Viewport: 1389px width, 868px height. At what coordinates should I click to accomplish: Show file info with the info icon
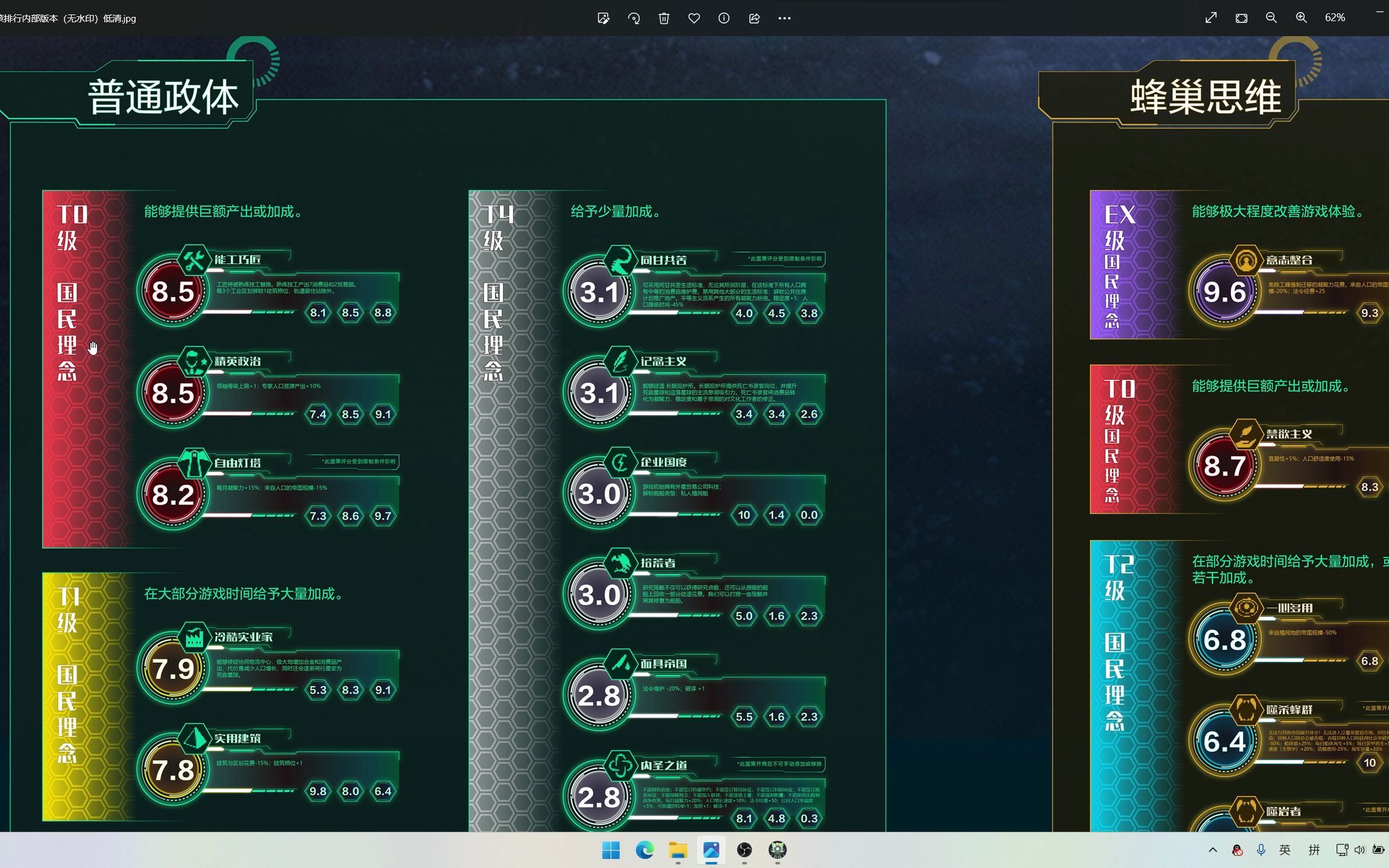(x=724, y=18)
